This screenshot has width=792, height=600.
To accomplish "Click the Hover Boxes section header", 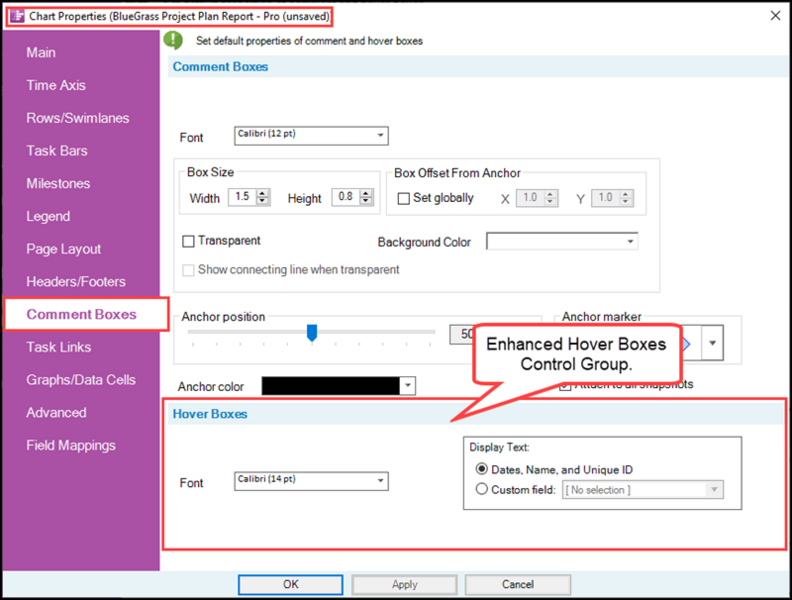I will click(210, 414).
